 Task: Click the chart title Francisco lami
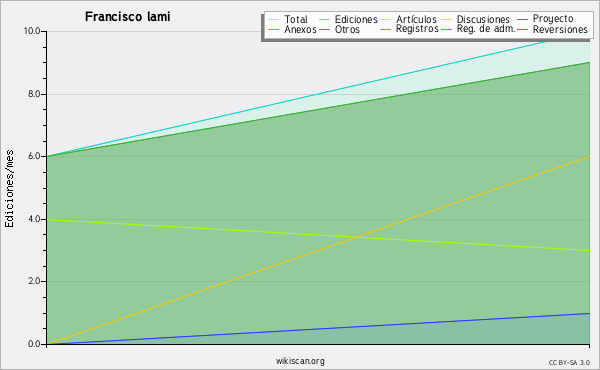pyautogui.click(x=127, y=16)
